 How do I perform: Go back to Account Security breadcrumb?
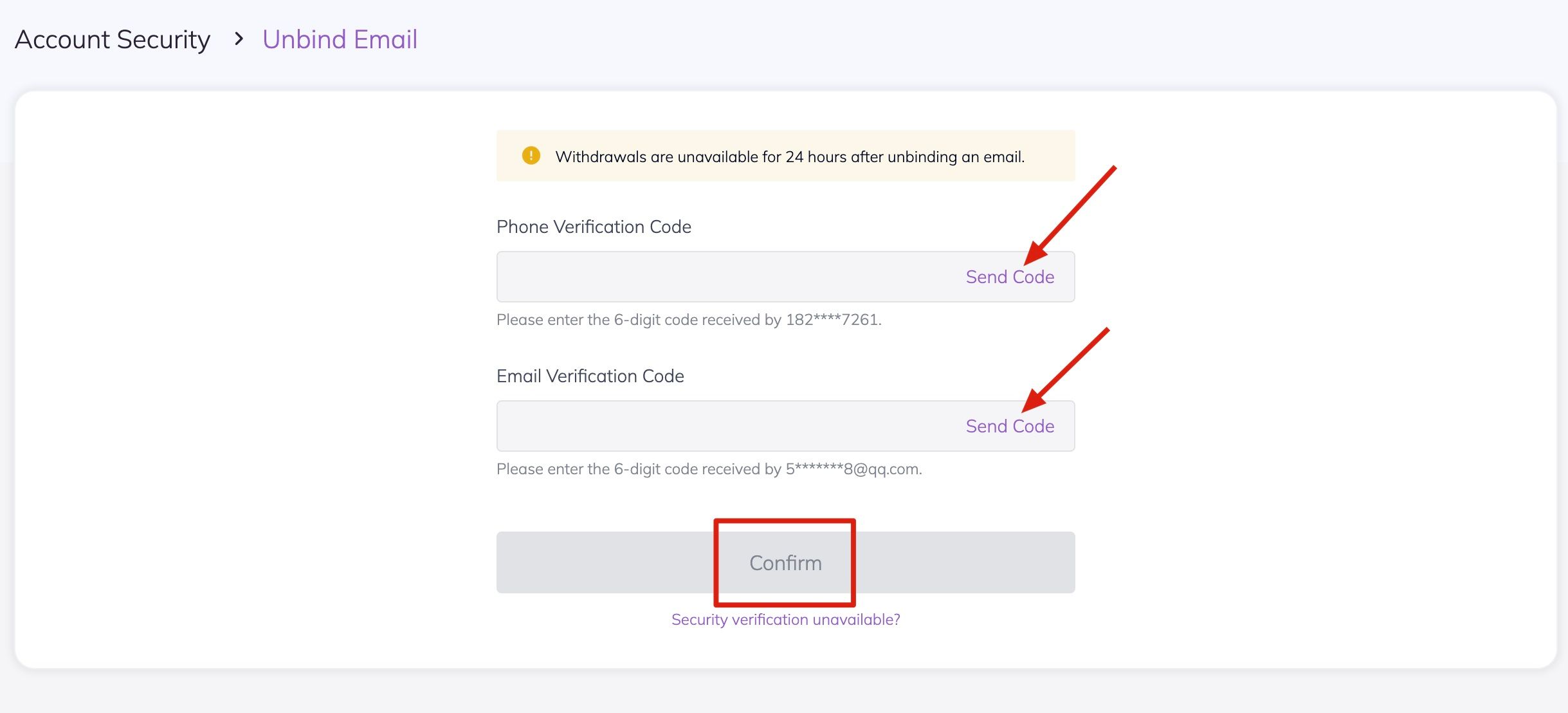113,39
